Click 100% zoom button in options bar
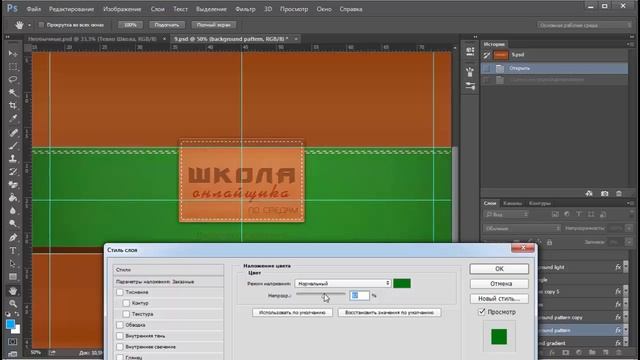640x360 pixels. coord(130,25)
